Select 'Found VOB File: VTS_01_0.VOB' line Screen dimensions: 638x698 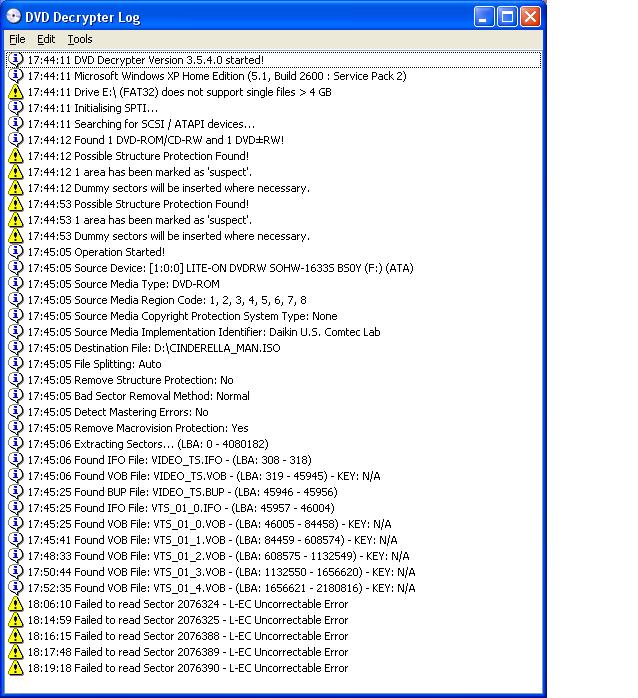209,524
